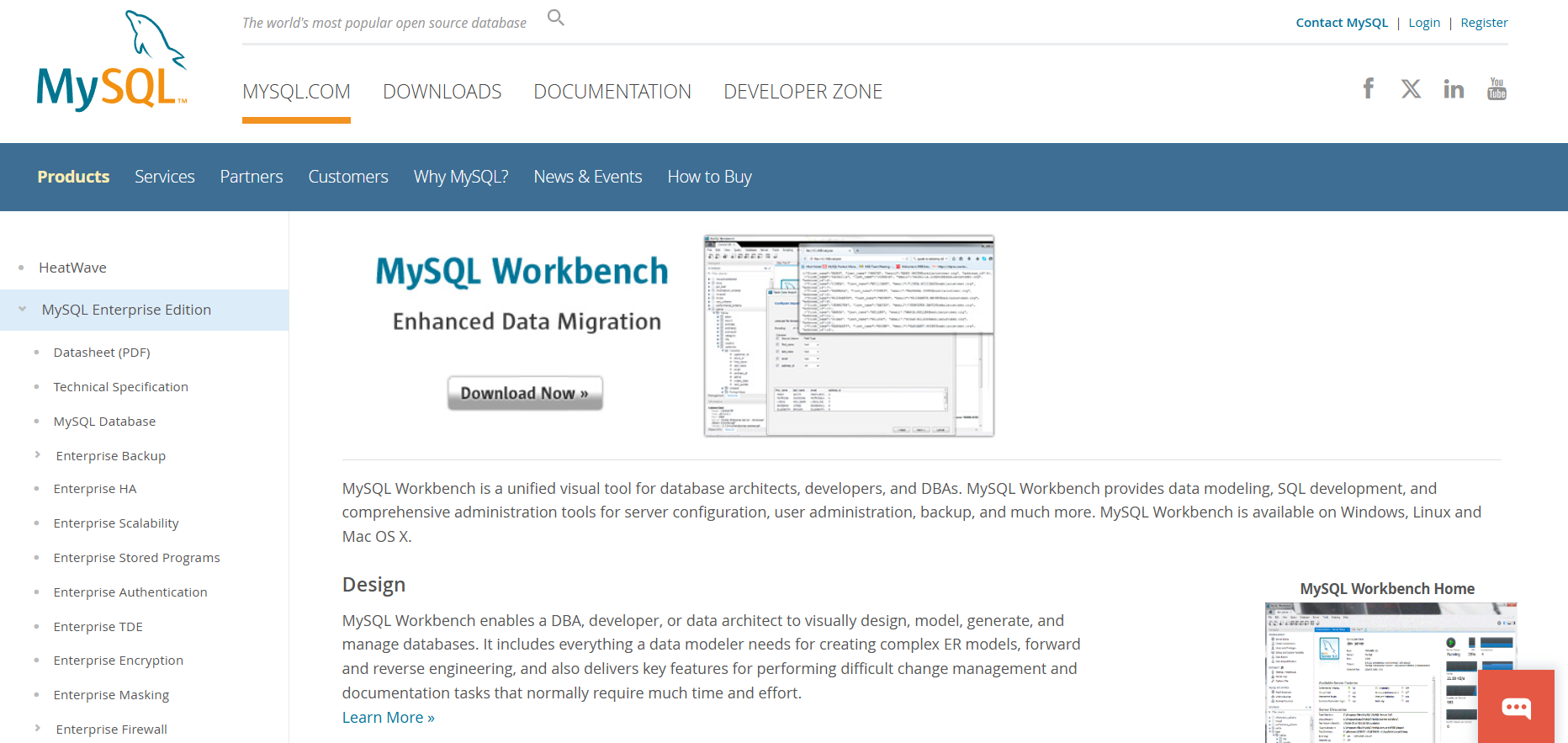The width and height of the screenshot is (1568, 743).
Task: Collapse MySQL Enterprise Edition section arrow
Action: (x=23, y=310)
